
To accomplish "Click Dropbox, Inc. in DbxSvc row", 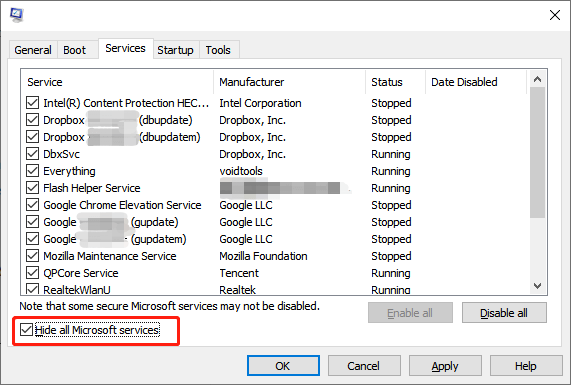I will click(252, 154).
